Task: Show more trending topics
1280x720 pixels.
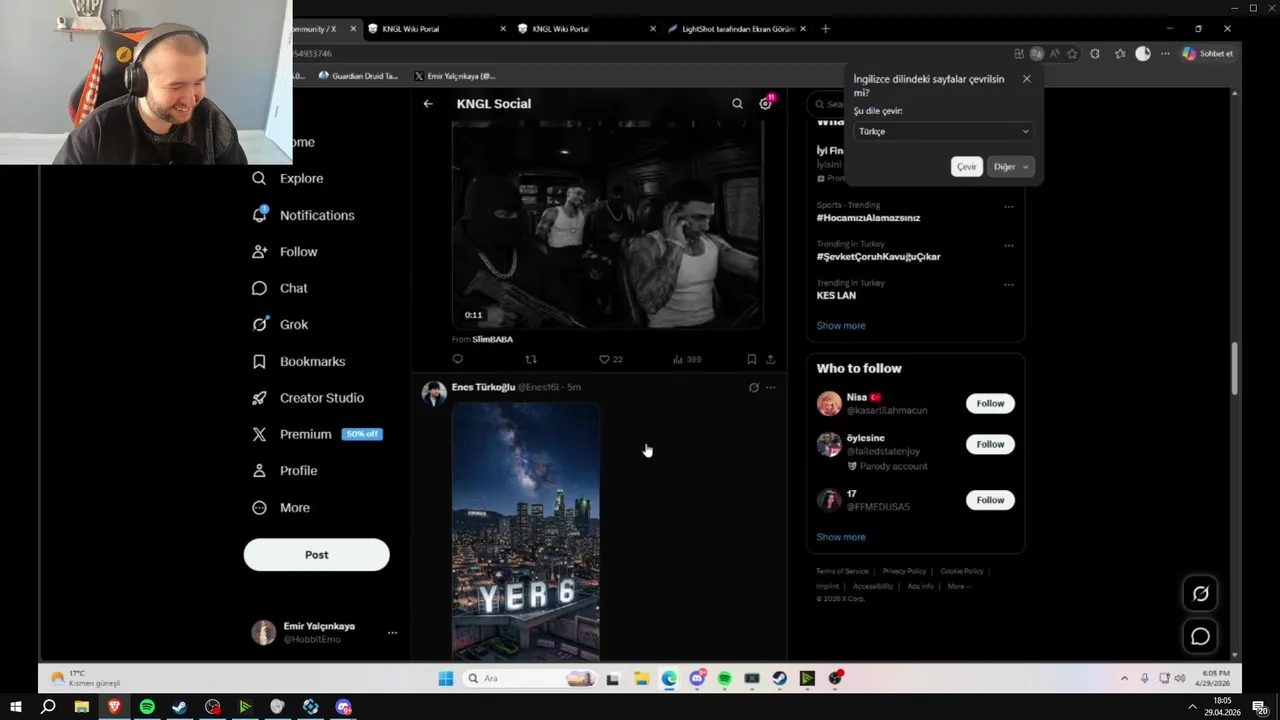Action: pyautogui.click(x=841, y=326)
